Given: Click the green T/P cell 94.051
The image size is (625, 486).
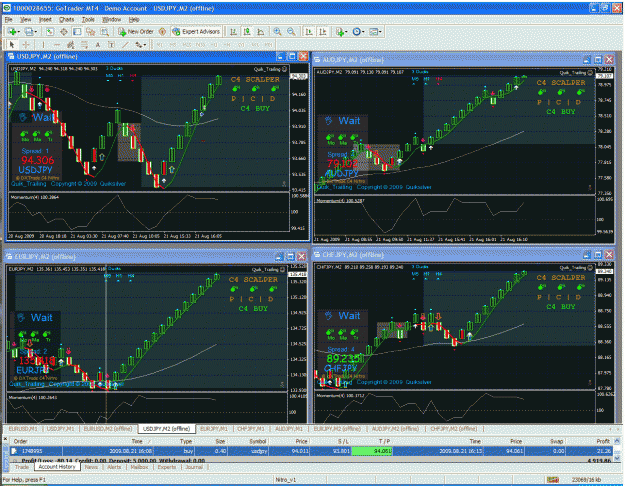Looking at the screenshot, I should tap(371, 451).
